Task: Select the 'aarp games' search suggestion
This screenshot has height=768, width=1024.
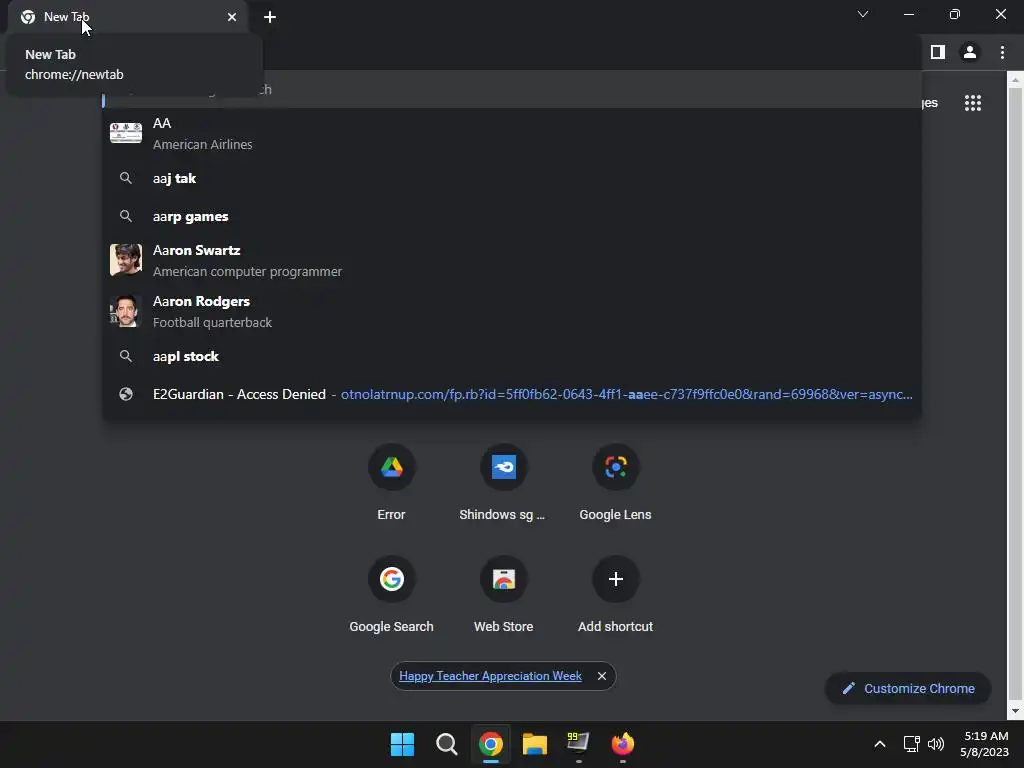Action: point(512,216)
